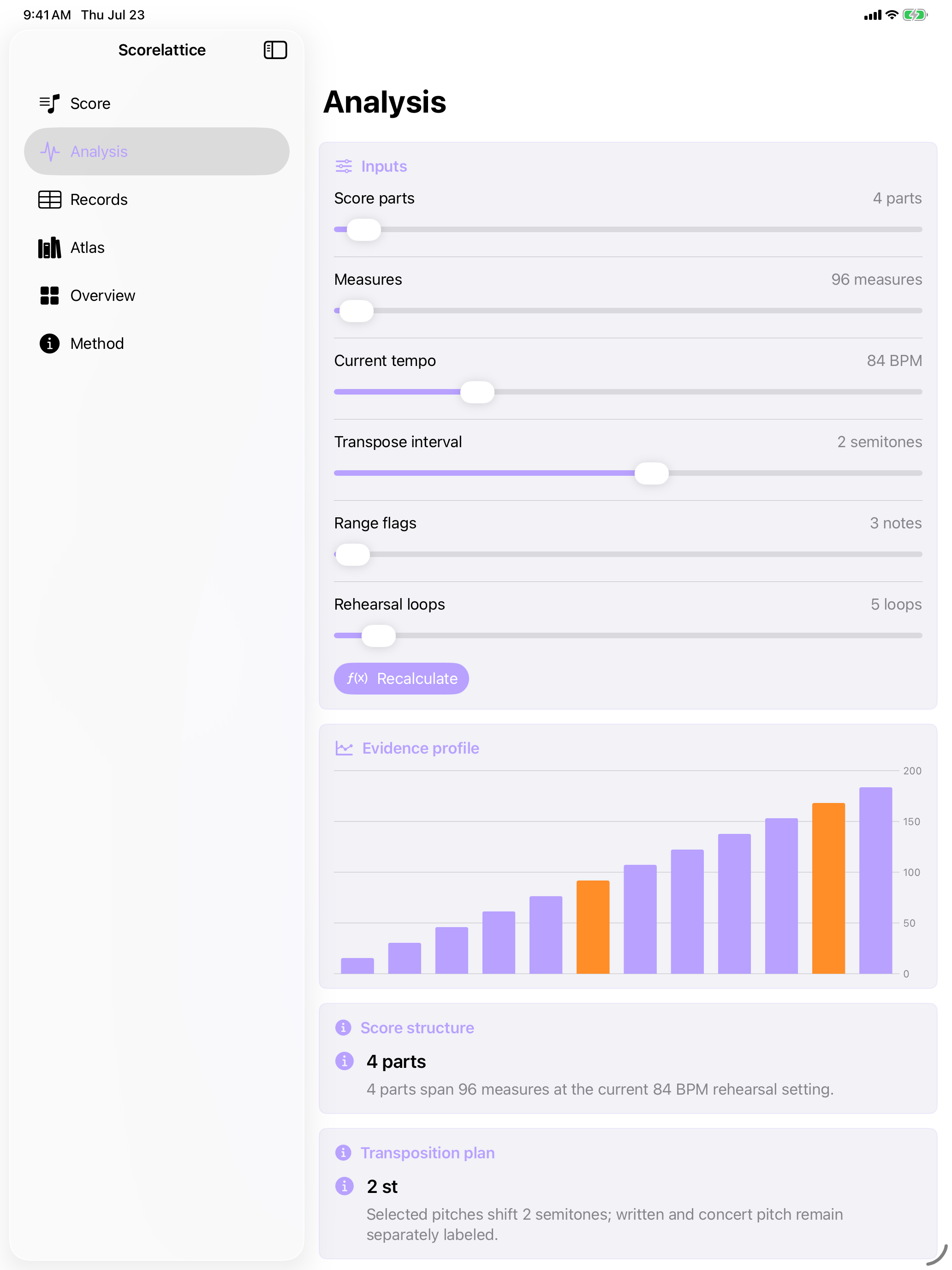The height and width of the screenshot is (1270, 952).
Task: Select the Analysis waveform icon
Action: tap(49, 151)
